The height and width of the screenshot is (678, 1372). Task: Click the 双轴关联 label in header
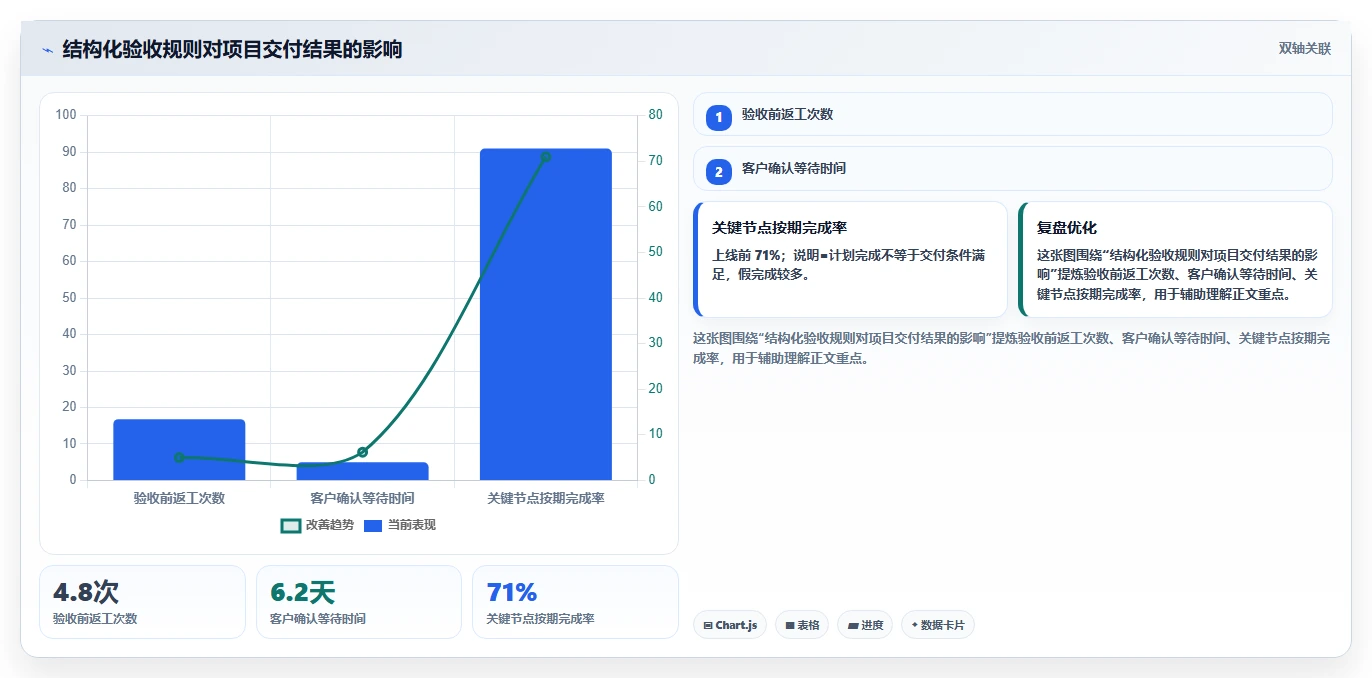[1305, 49]
